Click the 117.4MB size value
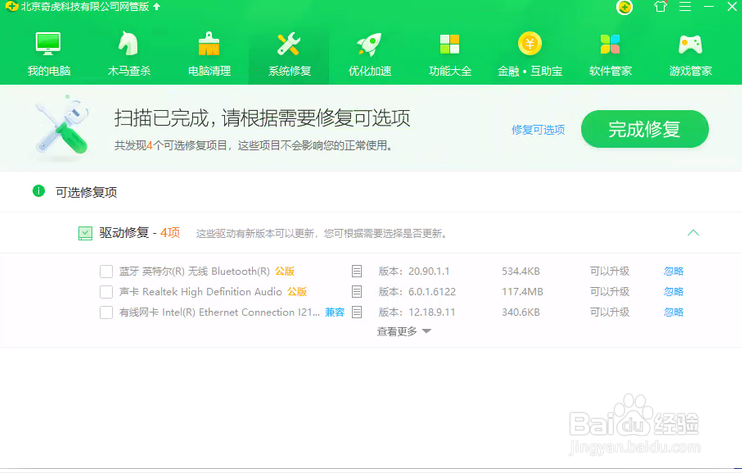Screen dimensions: 742x473 pos(522,291)
